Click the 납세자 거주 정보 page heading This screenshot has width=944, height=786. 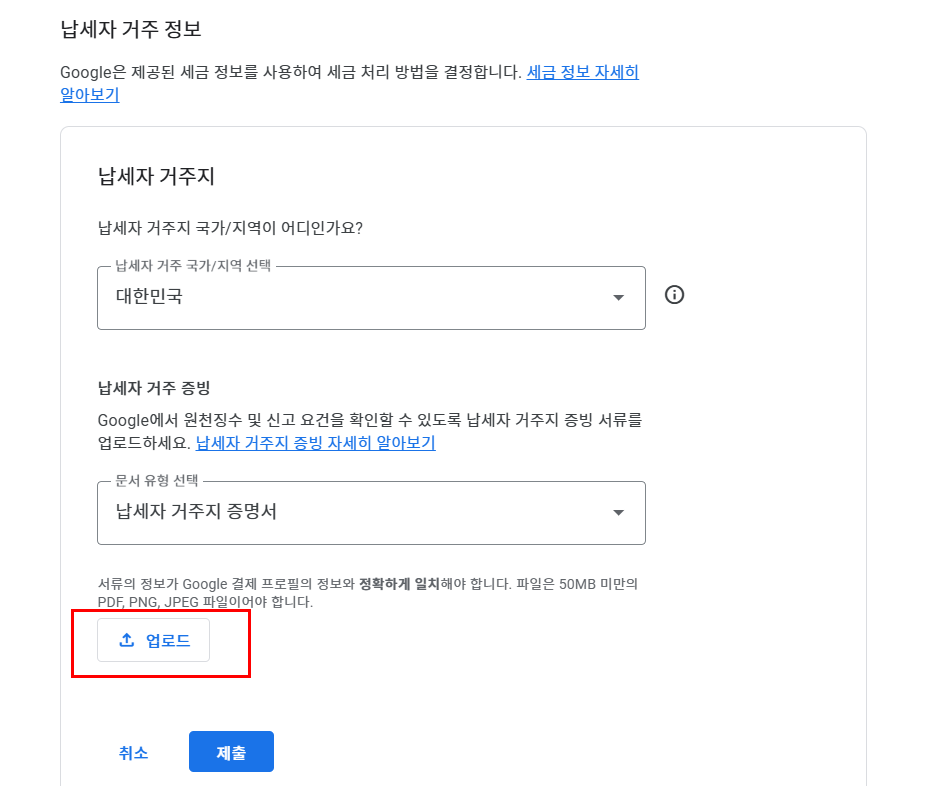click(131, 28)
